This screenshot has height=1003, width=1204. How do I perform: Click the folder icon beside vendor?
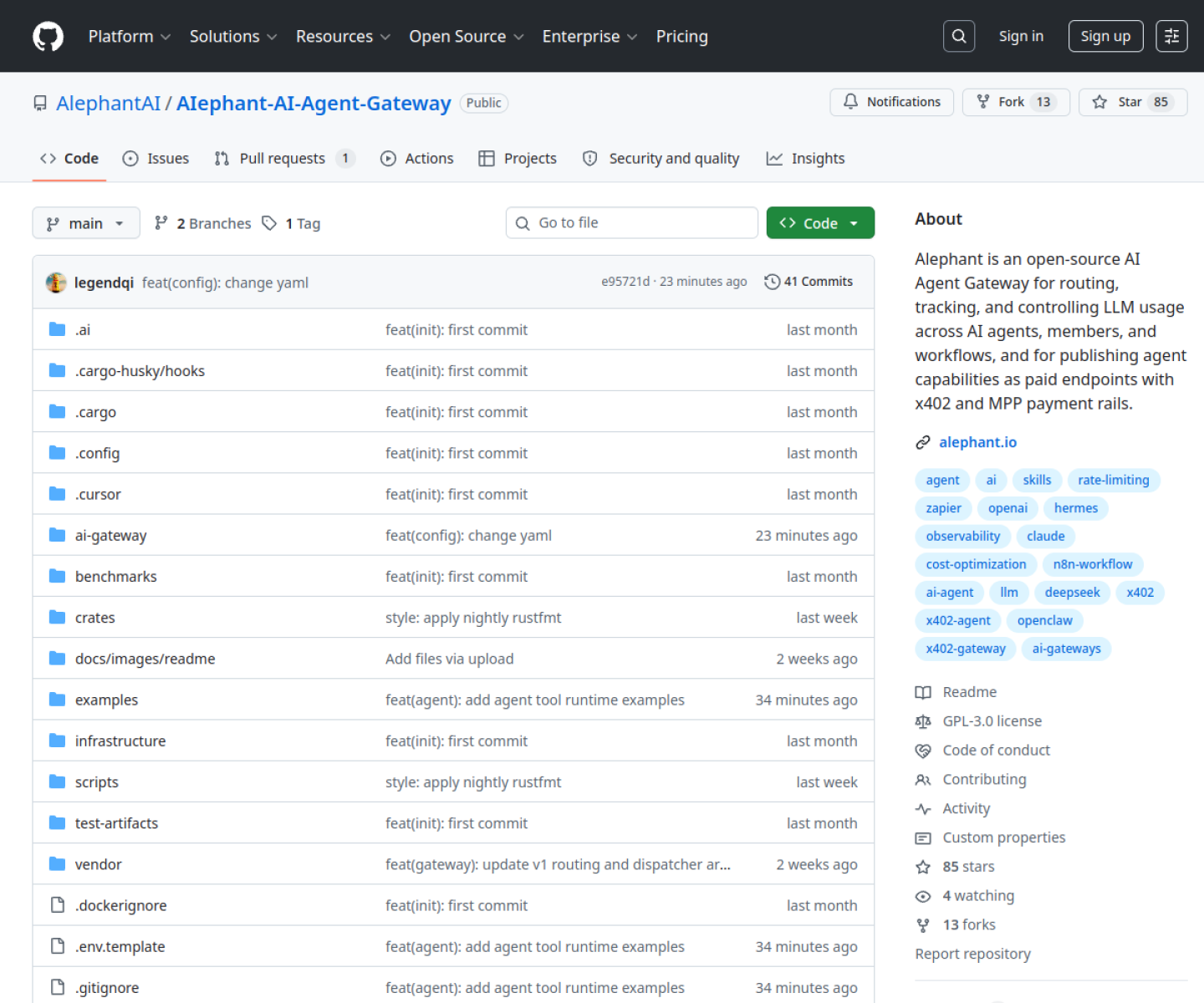click(57, 863)
